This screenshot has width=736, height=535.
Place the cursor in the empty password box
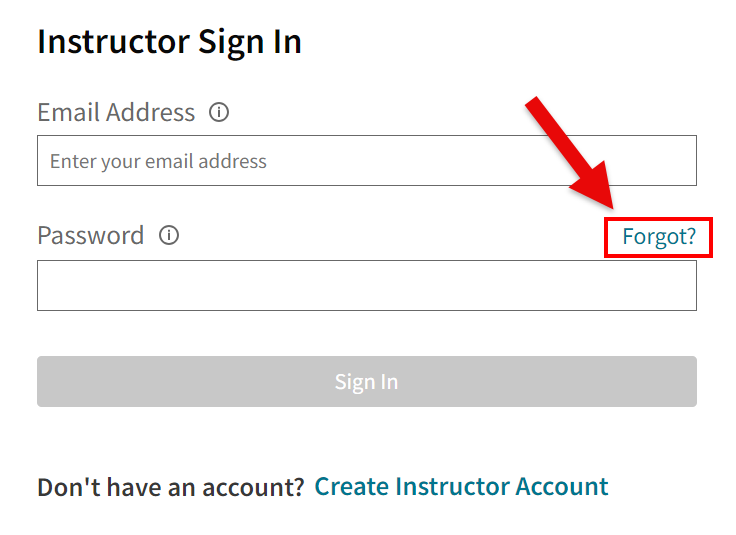tap(366, 285)
